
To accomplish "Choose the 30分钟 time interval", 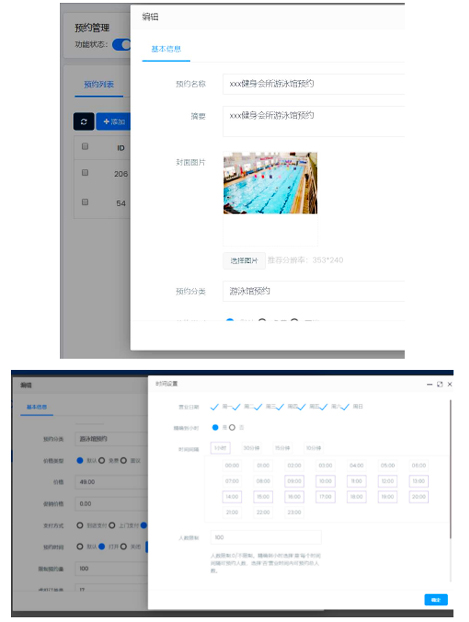I will click(x=251, y=448).
